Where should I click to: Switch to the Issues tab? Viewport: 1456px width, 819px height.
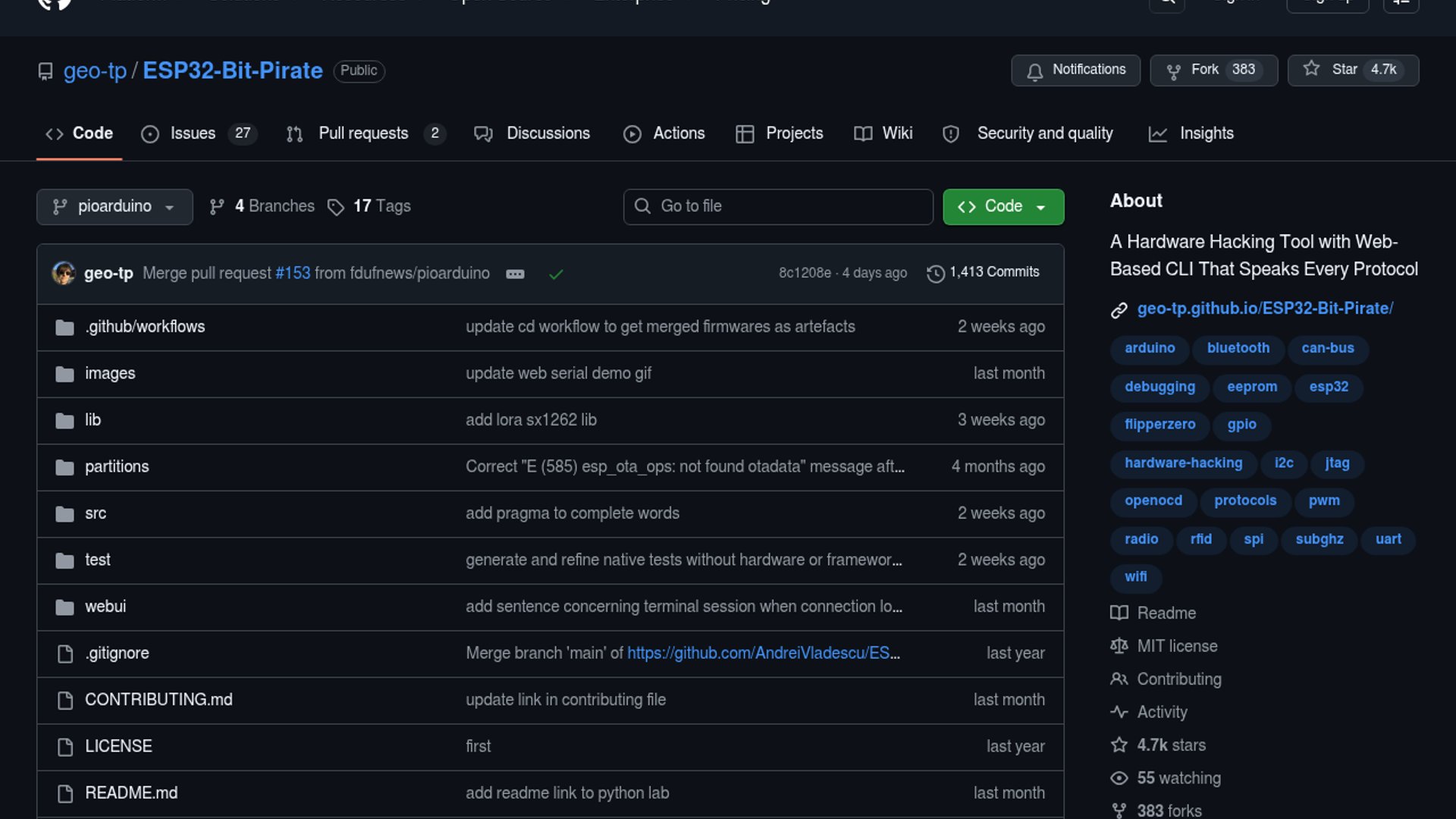coord(199,133)
